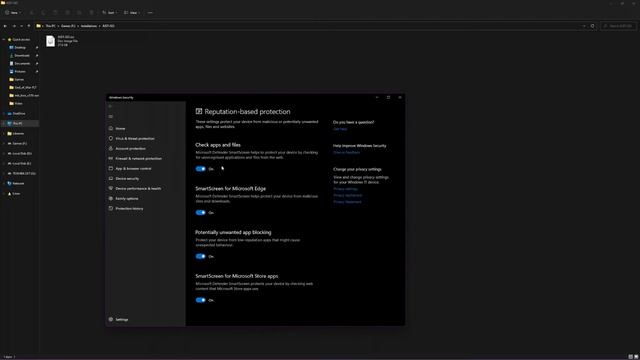
Task: Click the Search box in File Explorer
Action: point(618,26)
